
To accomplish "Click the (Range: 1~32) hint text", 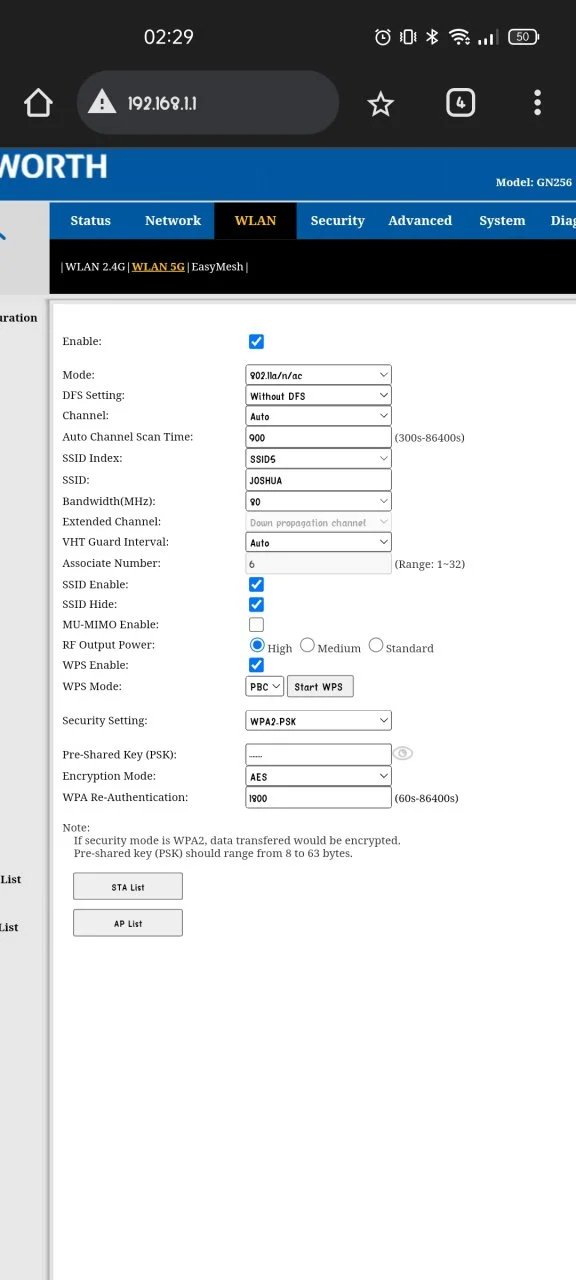I will tap(429, 564).
